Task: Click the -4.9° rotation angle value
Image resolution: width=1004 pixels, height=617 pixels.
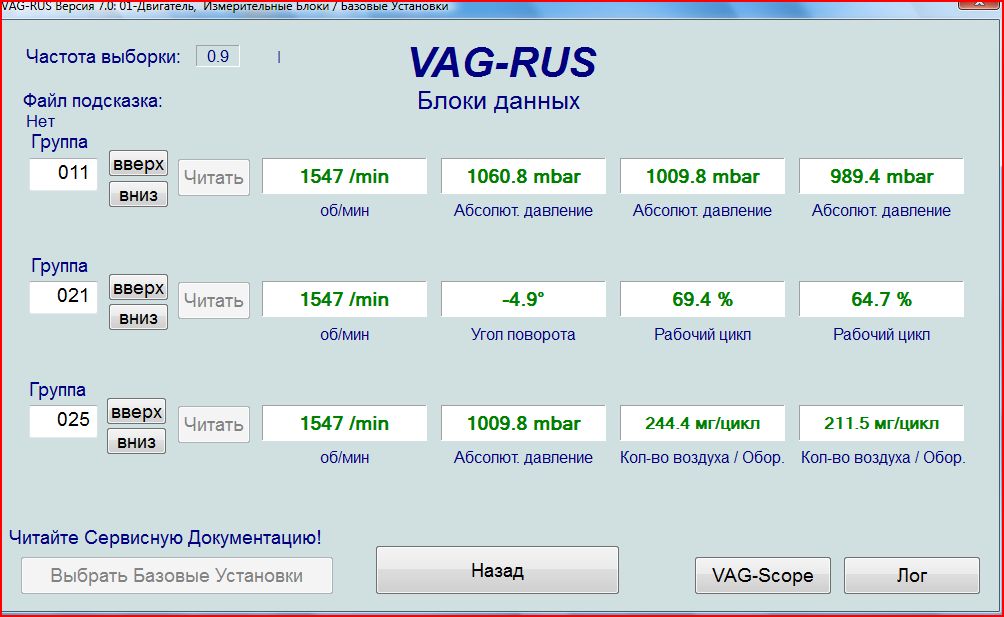Action: 523,300
